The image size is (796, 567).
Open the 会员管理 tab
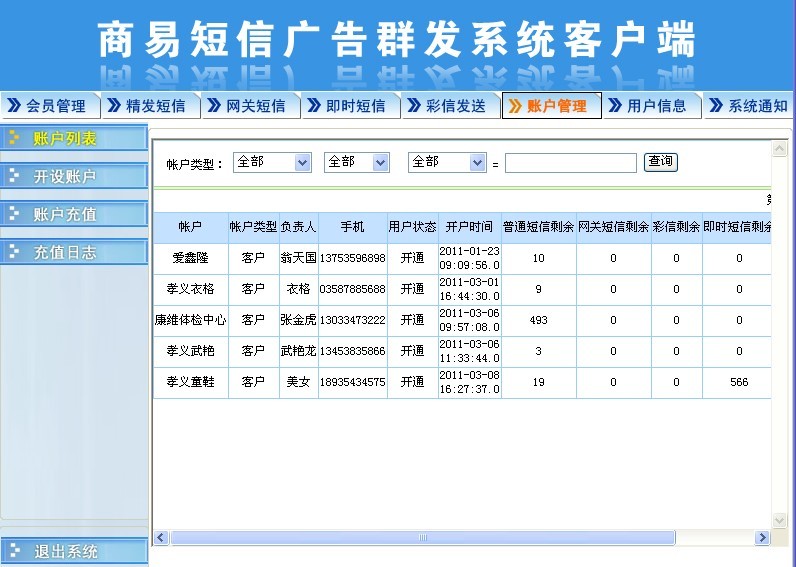[x=50, y=106]
